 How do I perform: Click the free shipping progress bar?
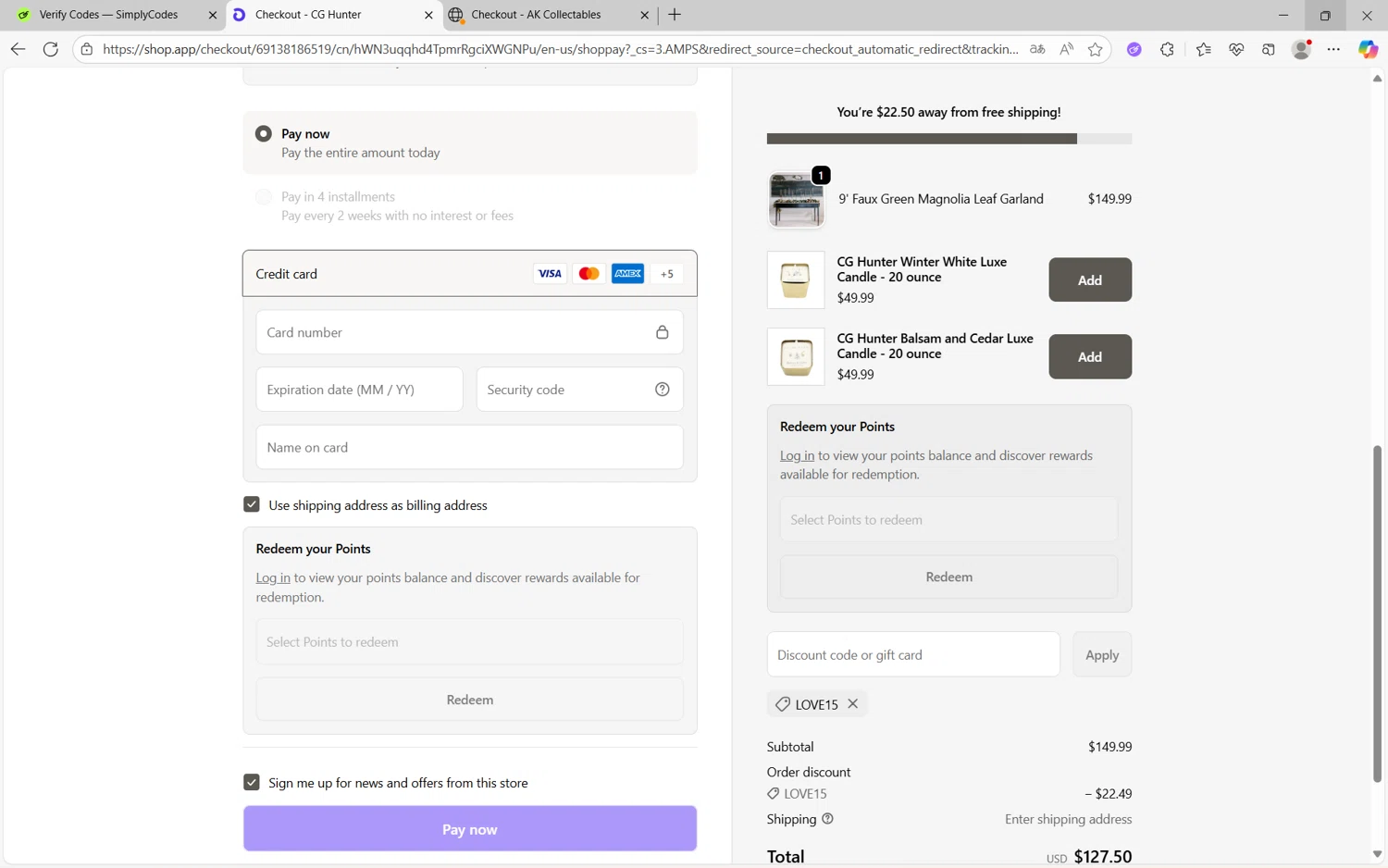tap(949, 139)
